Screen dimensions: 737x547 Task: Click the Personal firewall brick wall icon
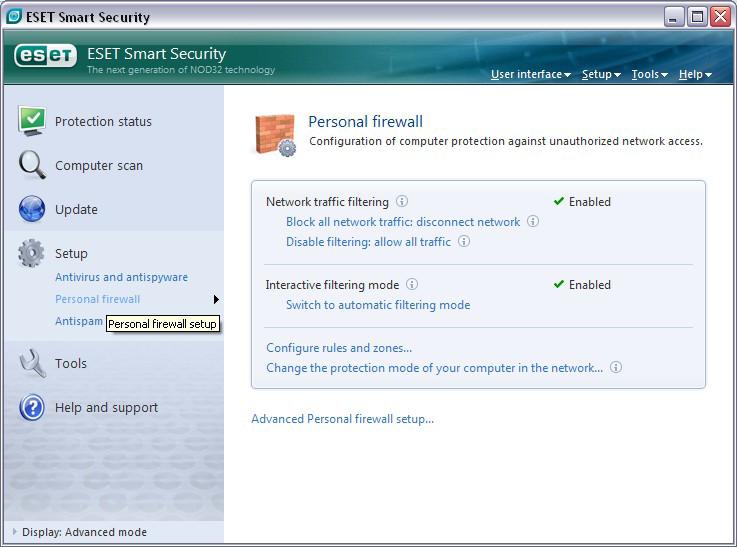pyautogui.click(x=276, y=135)
